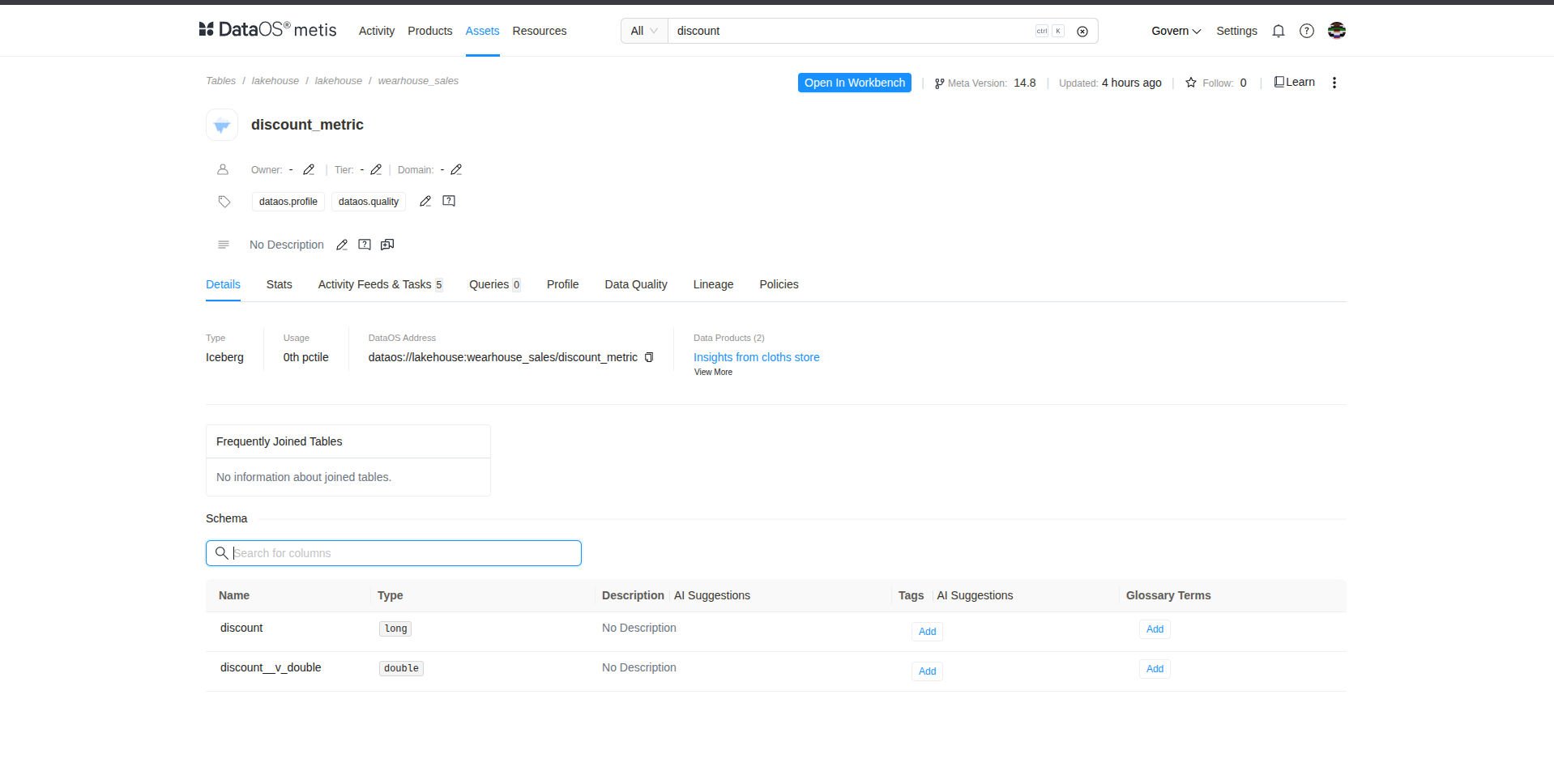Image resolution: width=1554 pixels, height=784 pixels.
Task: Open the Data Quality tab
Action: pyautogui.click(x=635, y=284)
